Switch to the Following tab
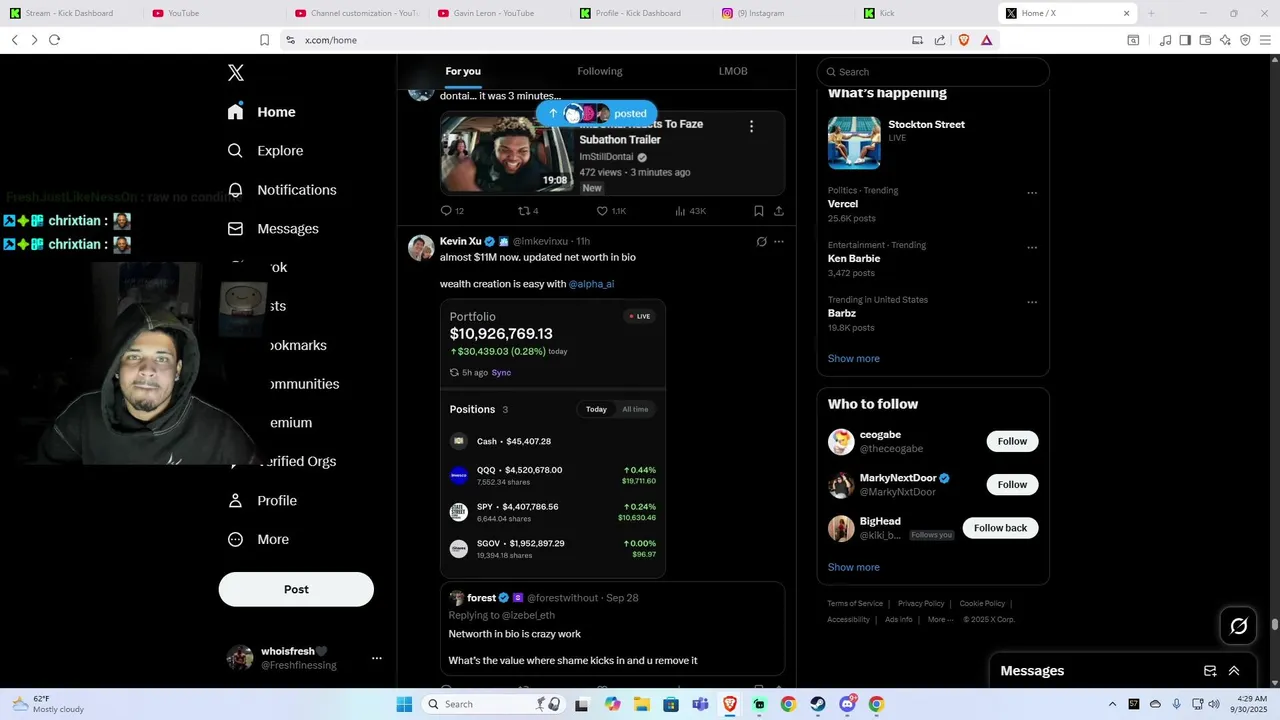 tap(600, 71)
